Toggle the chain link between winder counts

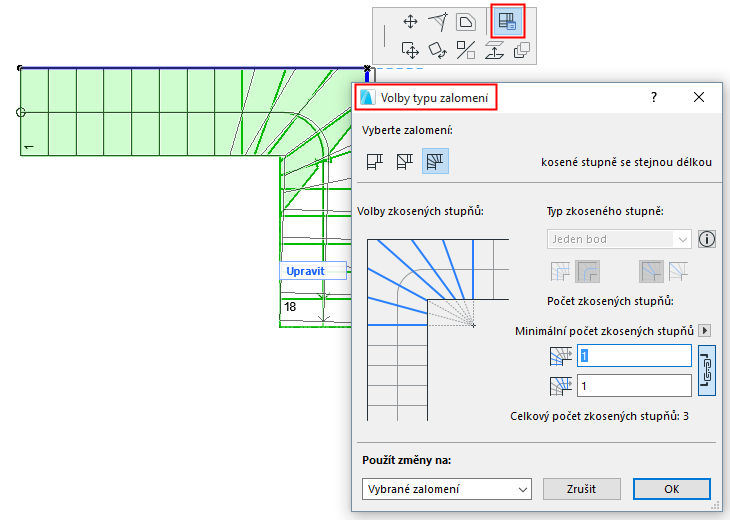[x=706, y=371]
